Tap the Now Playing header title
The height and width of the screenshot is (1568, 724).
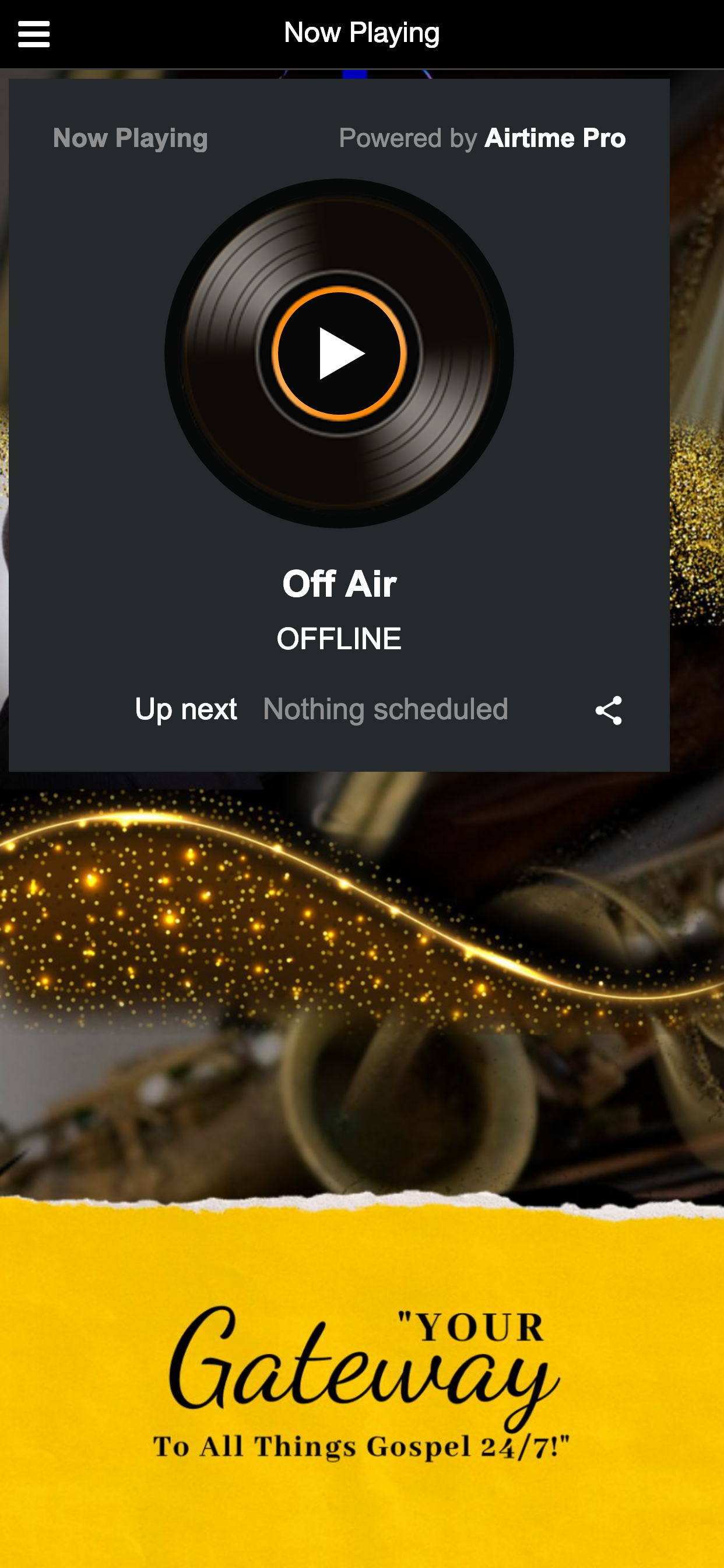pos(362,33)
